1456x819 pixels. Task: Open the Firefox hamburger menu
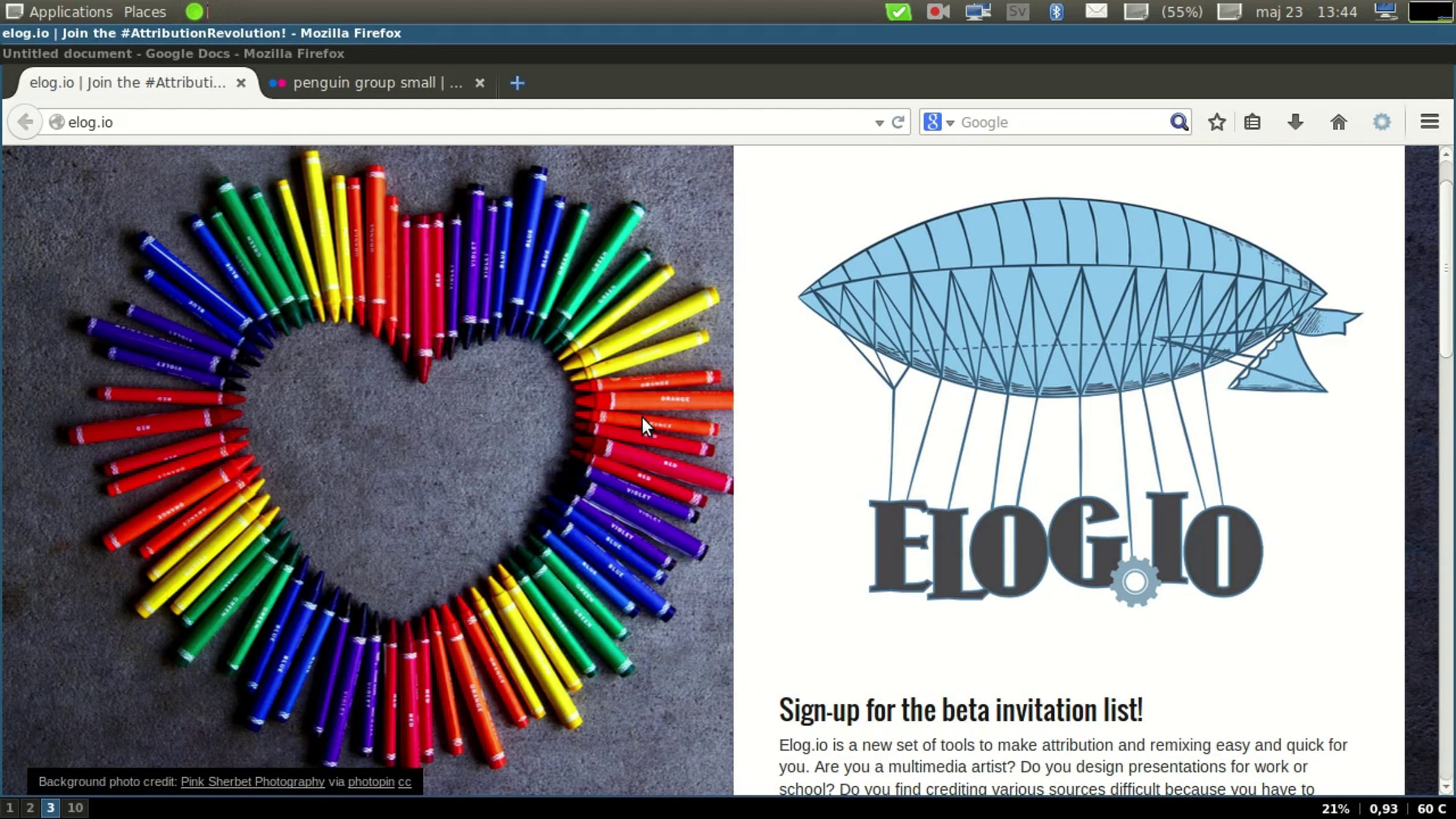[x=1429, y=122]
